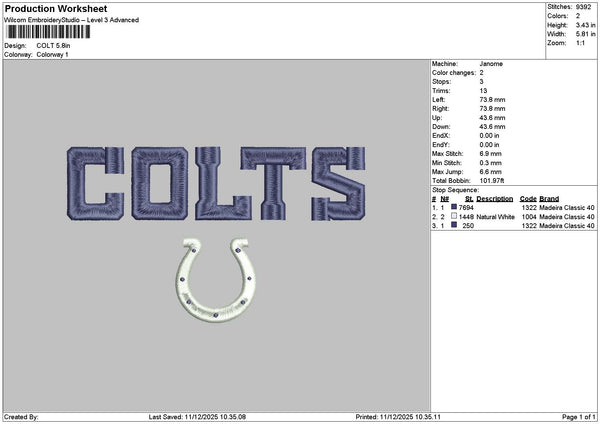
Task: Click the 'Created By:' footer label
Action: pos(21,417)
